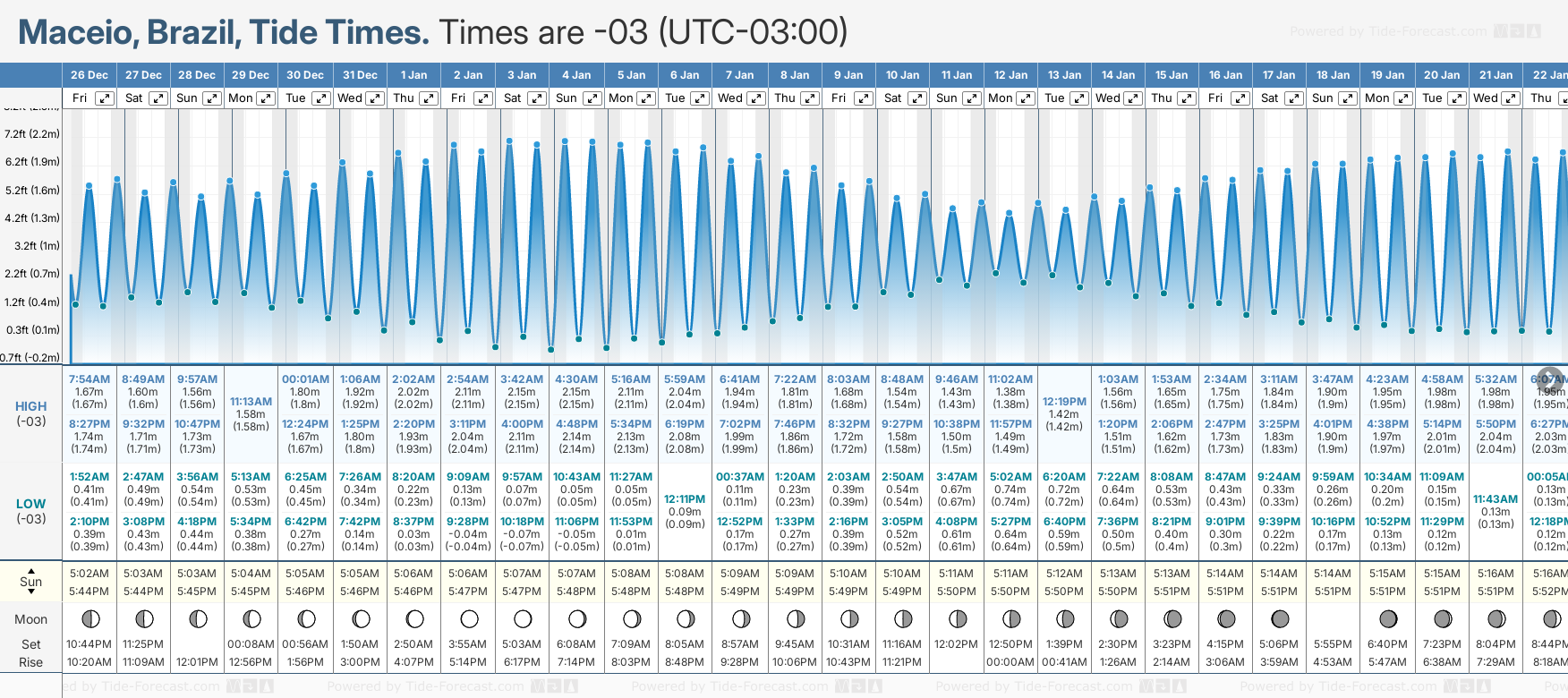Screen dimensions: 1568x698
Task: Click the expand arrows next to Sun 18 Jan
Action: (1348, 98)
